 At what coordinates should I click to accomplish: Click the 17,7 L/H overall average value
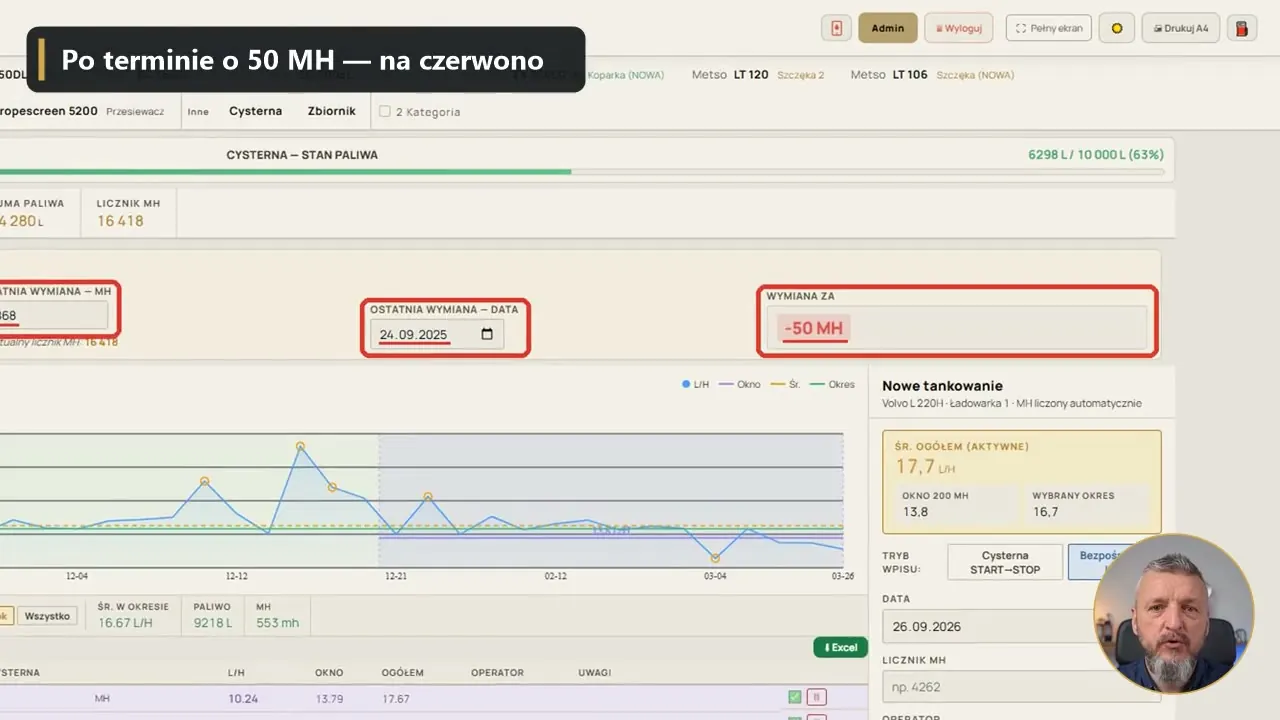925,466
